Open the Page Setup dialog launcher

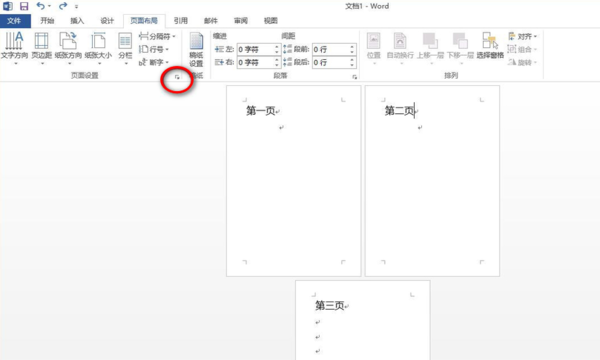point(177,77)
